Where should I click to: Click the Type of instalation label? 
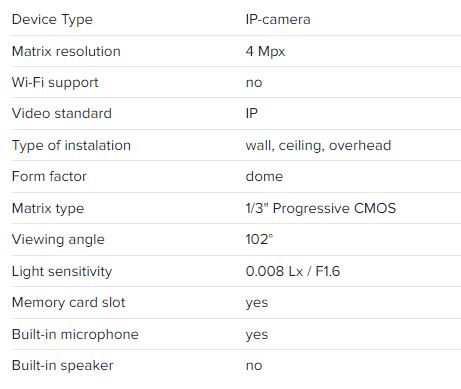(x=71, y=146)
